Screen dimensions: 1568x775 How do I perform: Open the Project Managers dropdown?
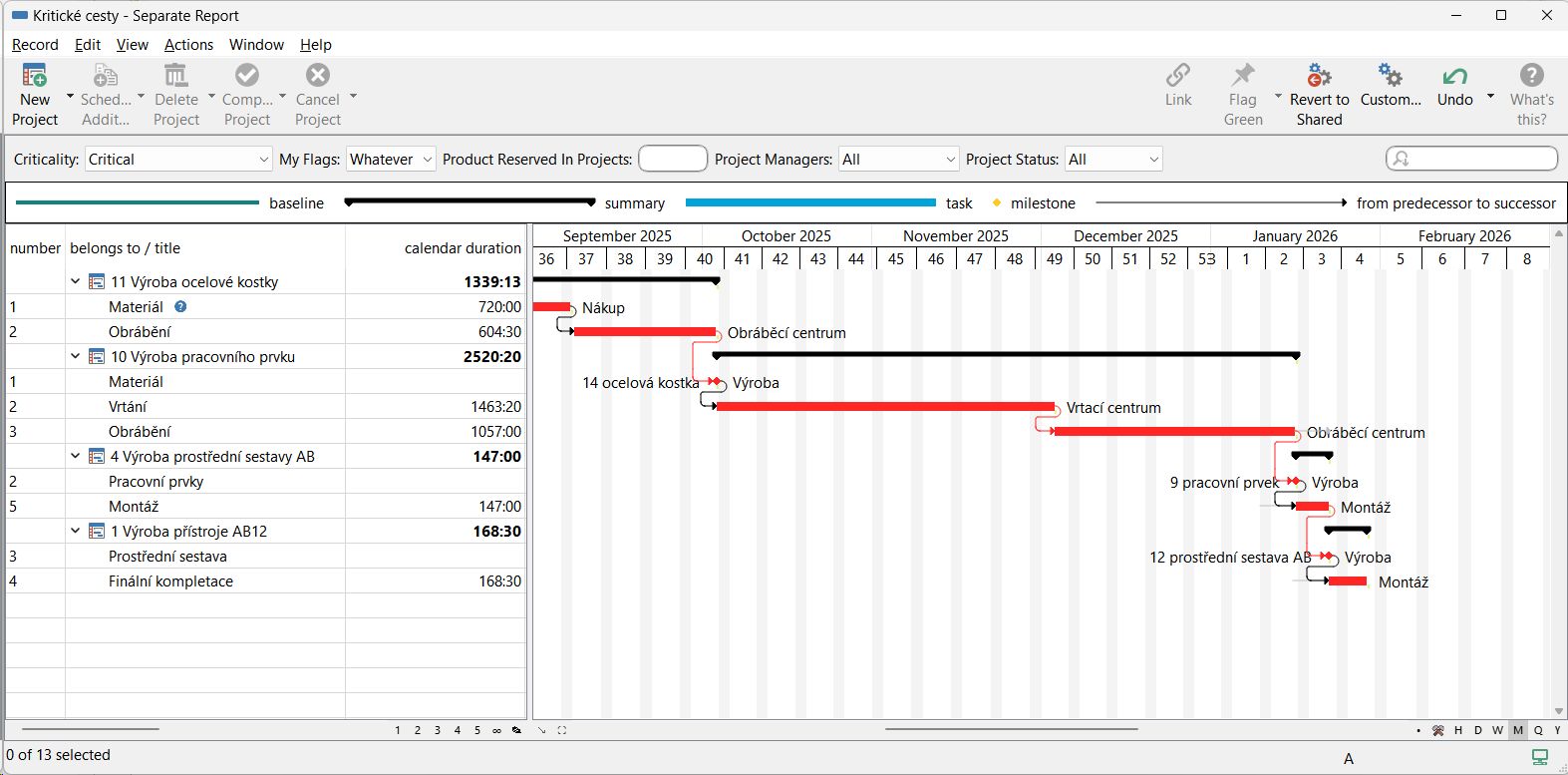pyautogui.click(x=898, y=160)
